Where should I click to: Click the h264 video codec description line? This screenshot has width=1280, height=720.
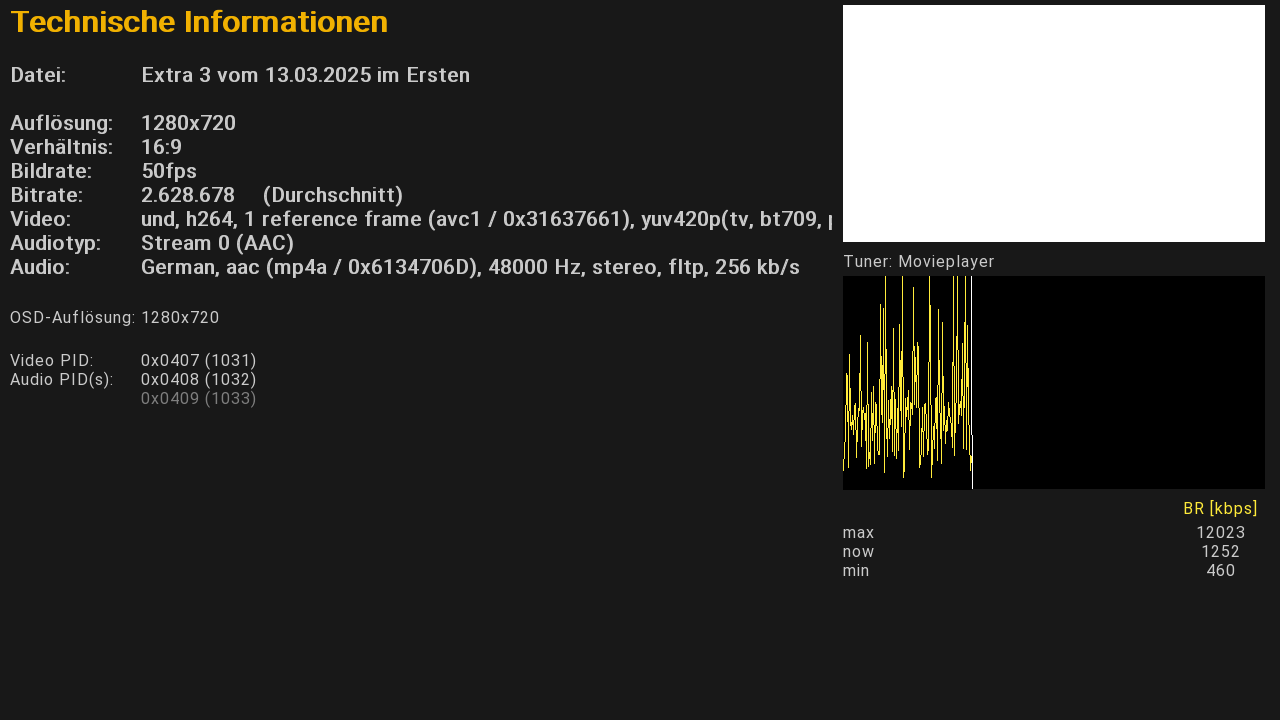tap(486, 219)
